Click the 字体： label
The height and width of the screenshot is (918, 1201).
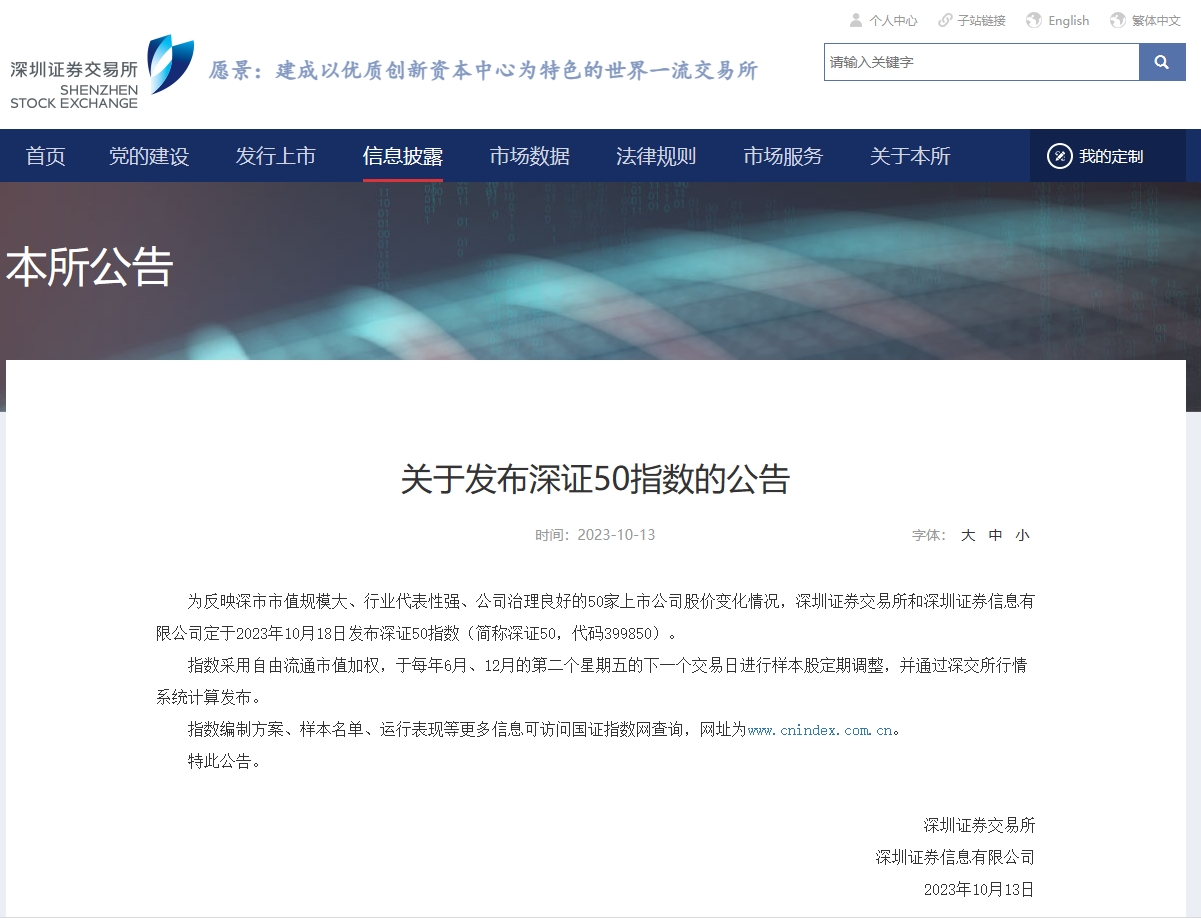(929, 535)
